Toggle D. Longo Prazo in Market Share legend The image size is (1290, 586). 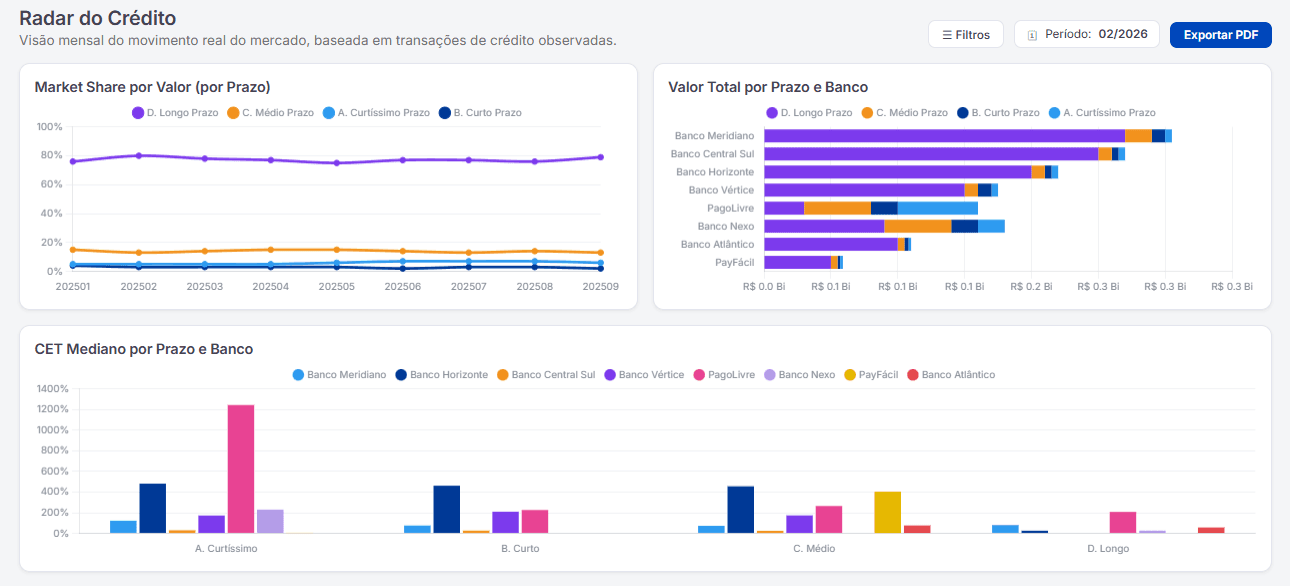[175, 113]
